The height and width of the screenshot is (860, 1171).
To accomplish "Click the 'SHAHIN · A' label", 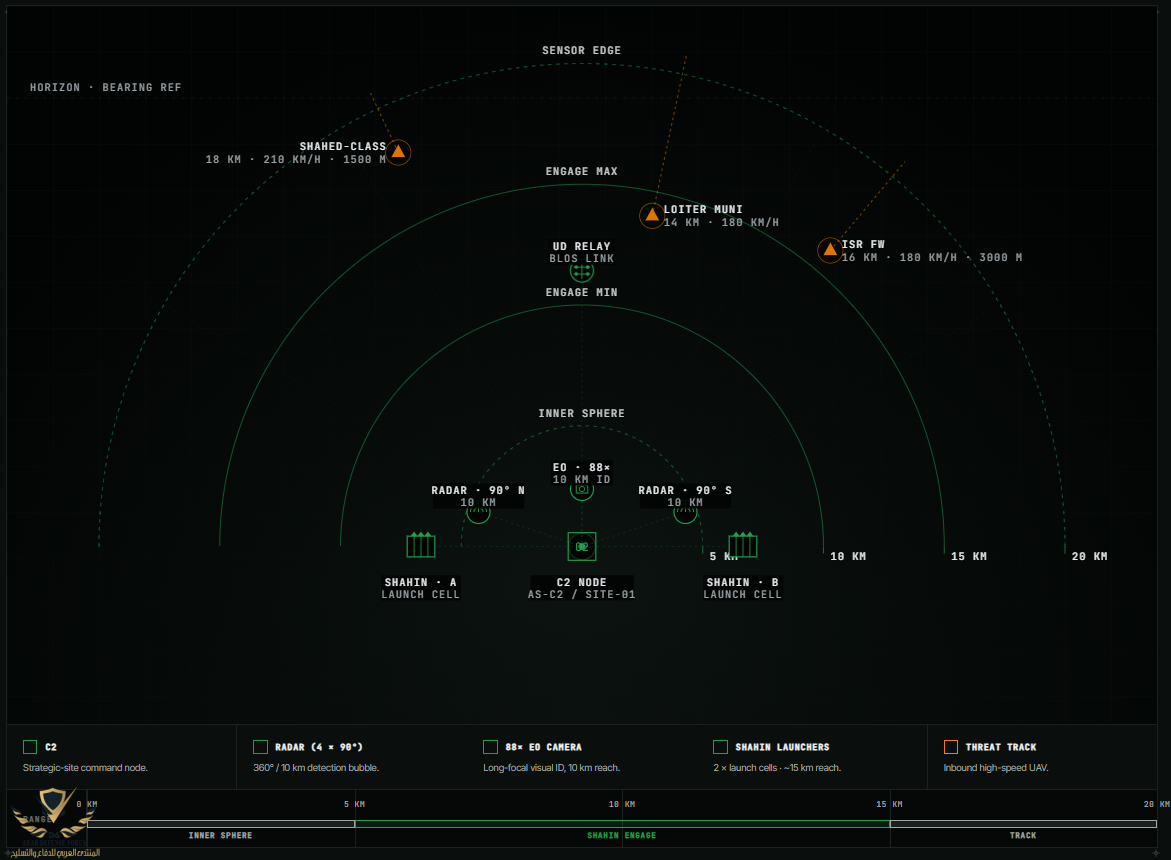I will [x=420, y=582].
